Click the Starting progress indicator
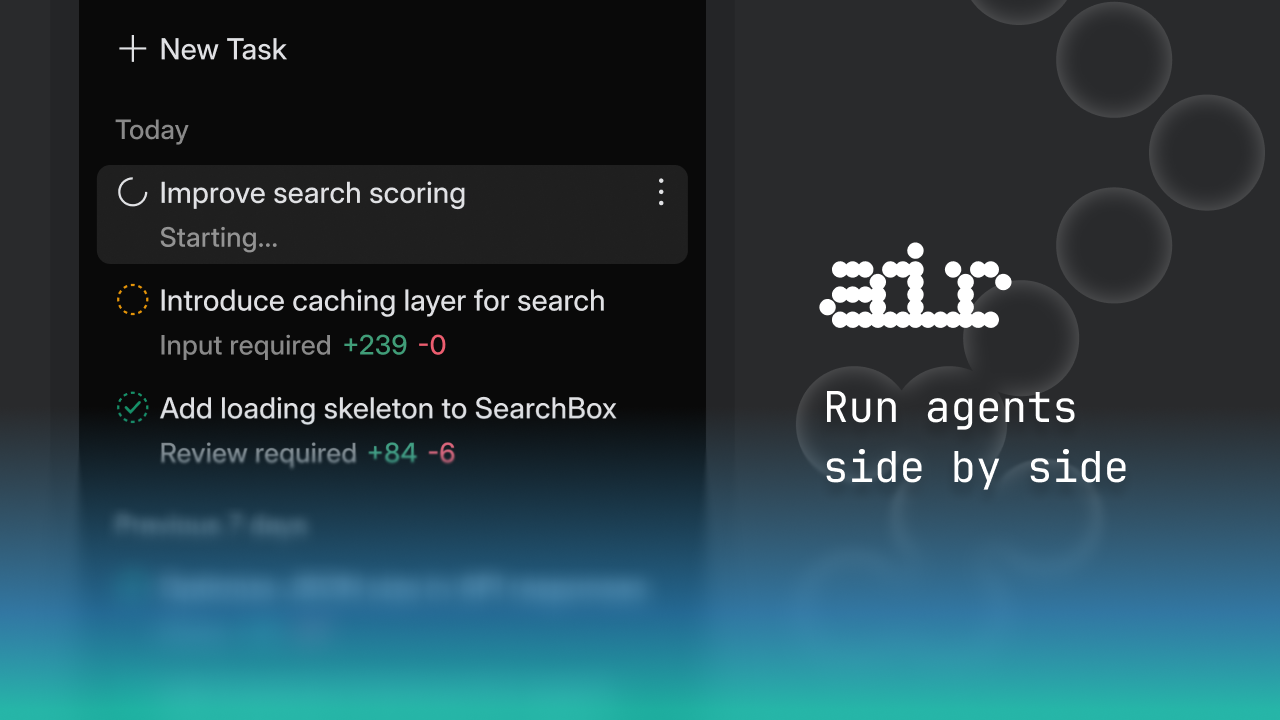Viewport: 1280px width, 720px height. coord(218,237)
